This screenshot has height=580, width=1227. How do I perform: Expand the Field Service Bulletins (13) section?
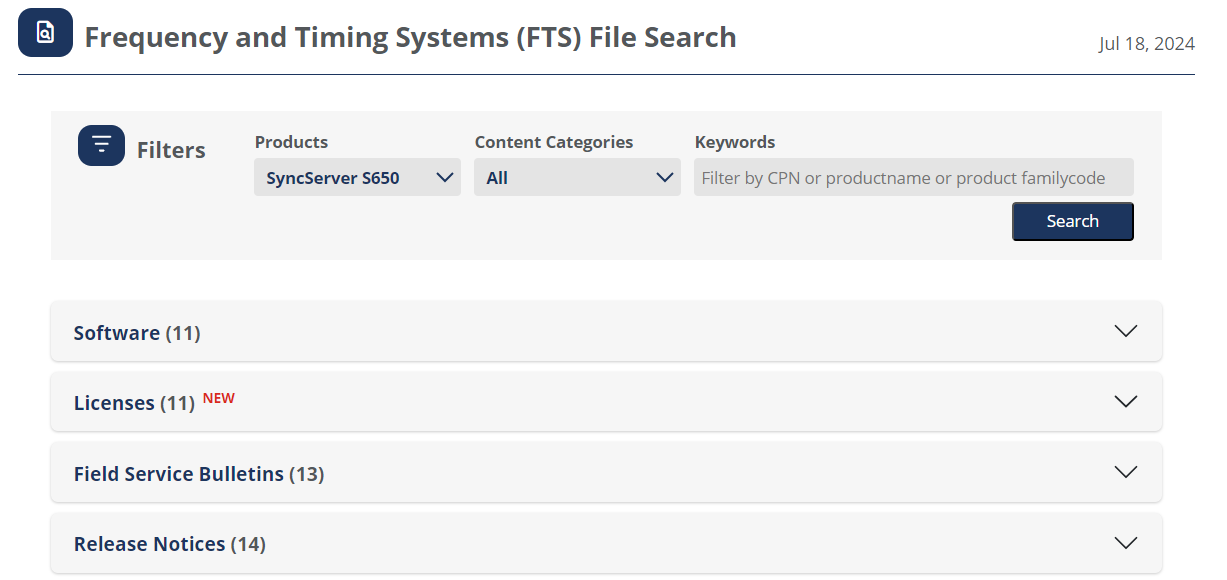pyautogui.click(x=198, y=474)
